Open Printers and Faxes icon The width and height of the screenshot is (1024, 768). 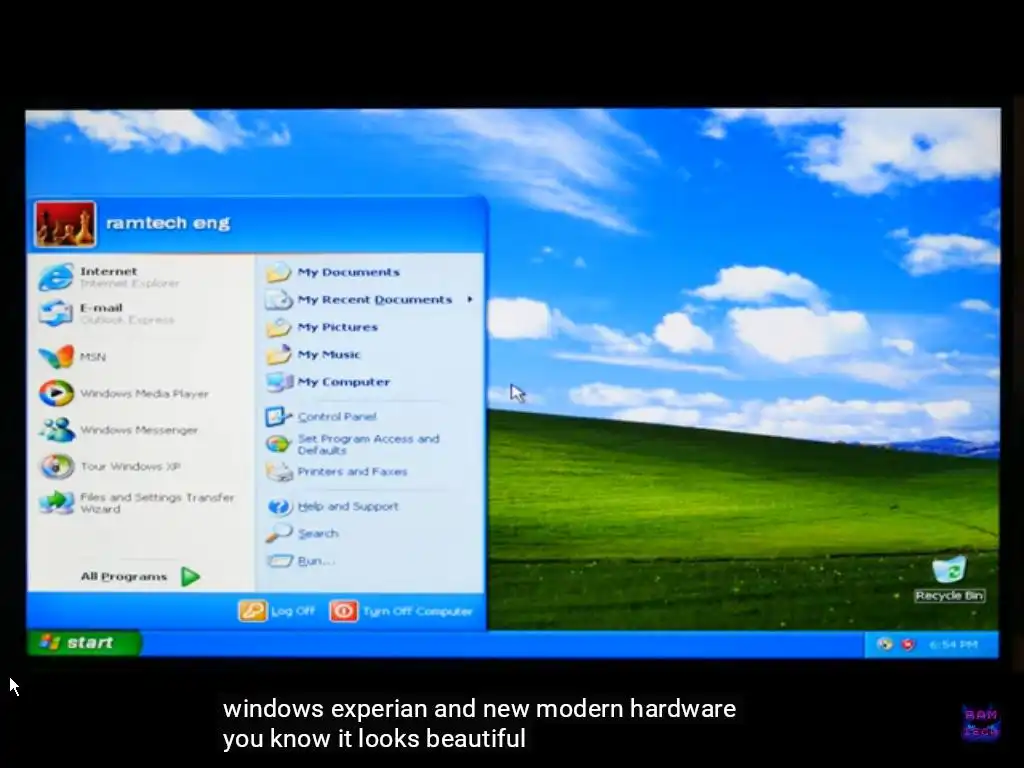(280, 472)
